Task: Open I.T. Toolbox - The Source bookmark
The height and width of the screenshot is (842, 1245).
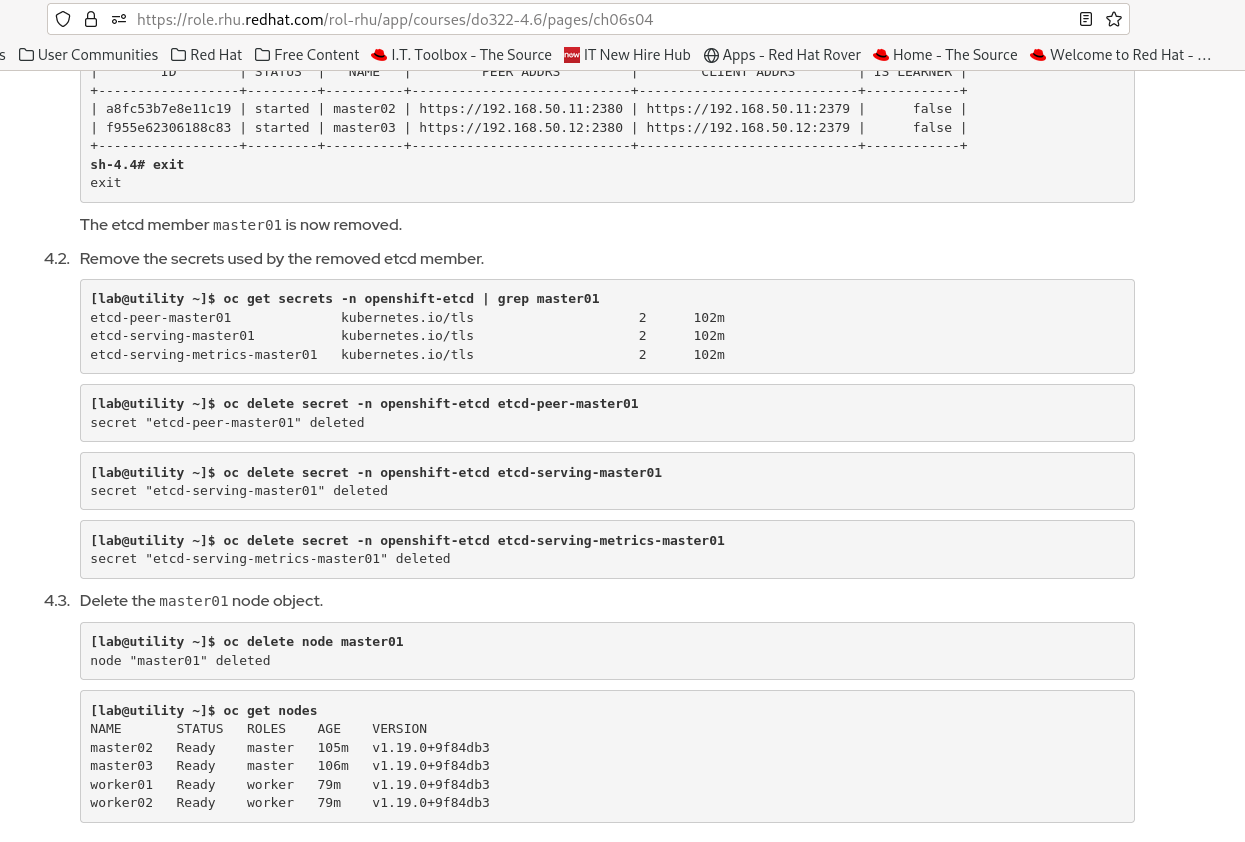Action: click(x=461, y=55)
